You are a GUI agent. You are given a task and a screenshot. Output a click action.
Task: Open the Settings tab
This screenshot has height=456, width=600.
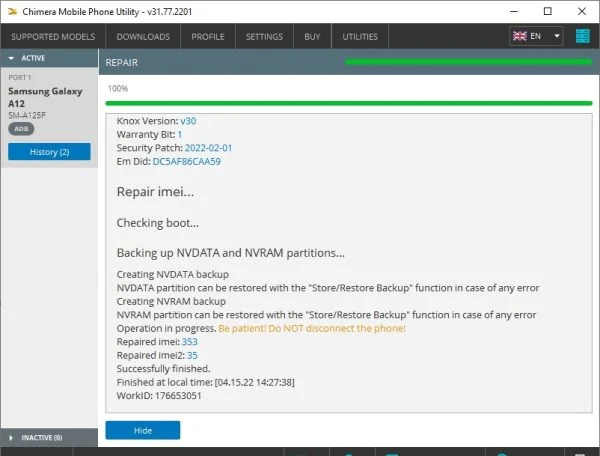coord(264,37)
